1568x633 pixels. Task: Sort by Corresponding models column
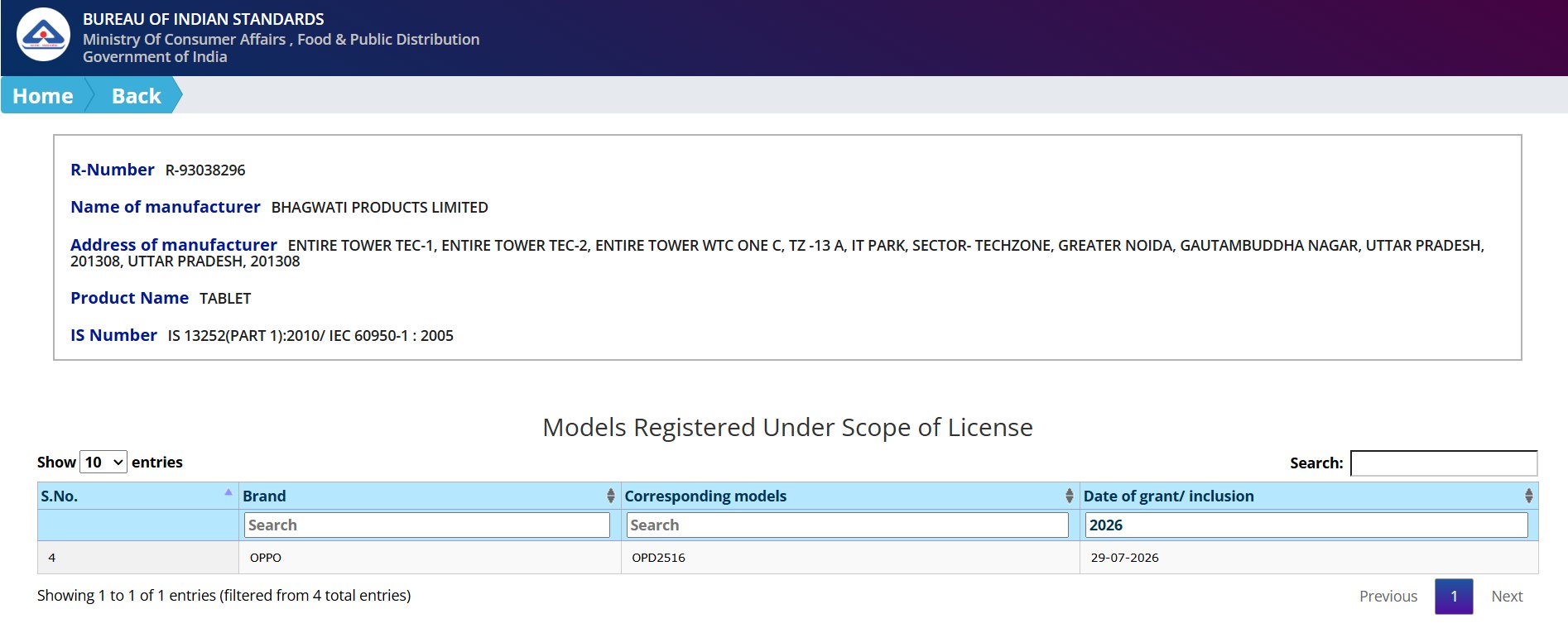849,496
